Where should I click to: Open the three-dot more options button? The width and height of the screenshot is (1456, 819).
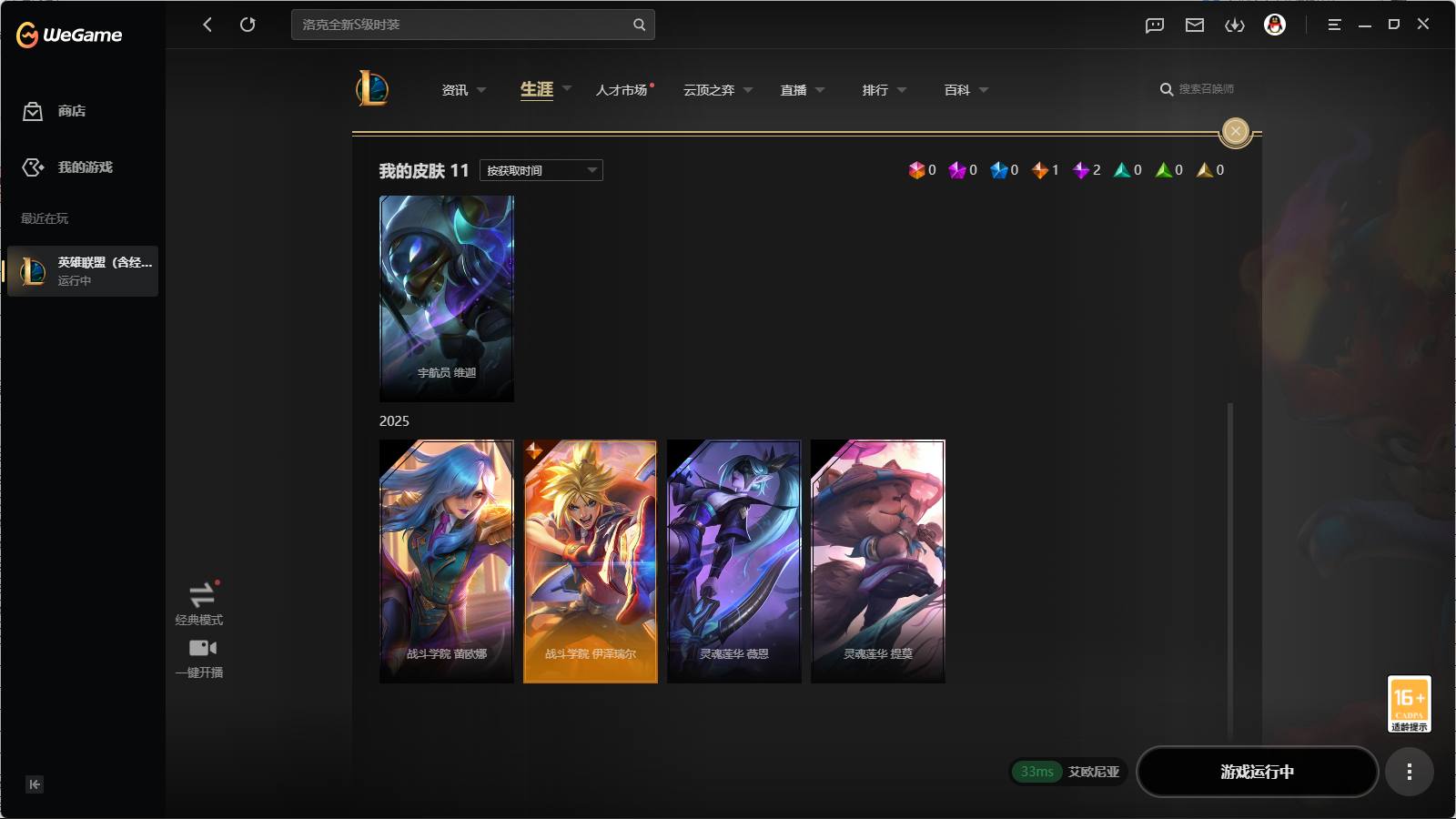tap(1409, 772)
